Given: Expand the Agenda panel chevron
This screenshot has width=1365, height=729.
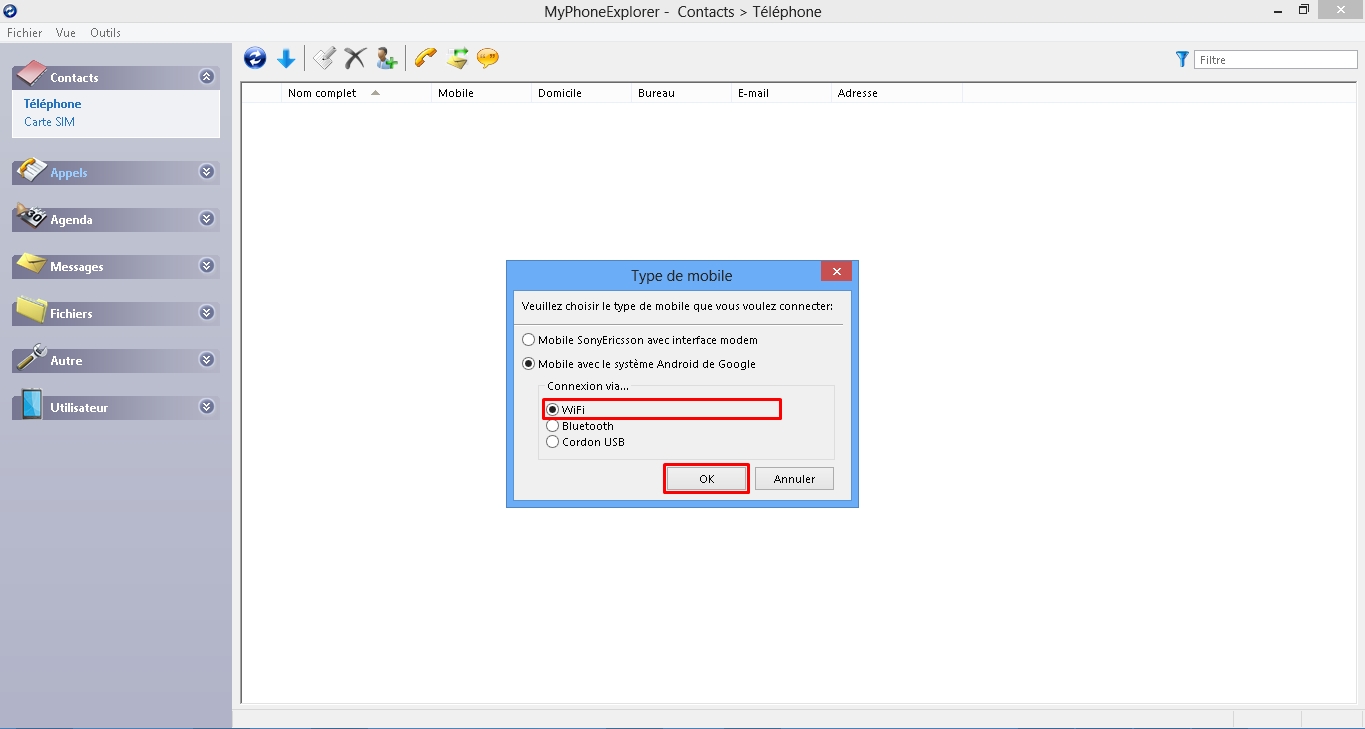Looking at the screenshot, I should (207, 219).
